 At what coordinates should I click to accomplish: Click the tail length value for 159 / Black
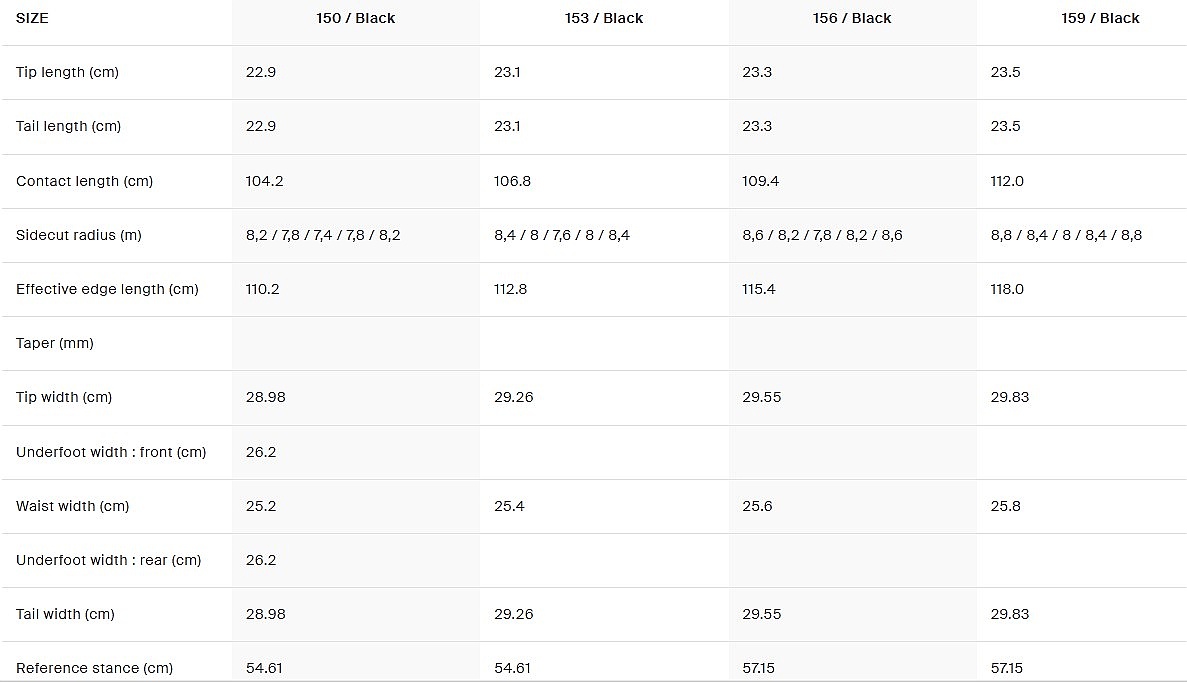(x=1005, y=126)
